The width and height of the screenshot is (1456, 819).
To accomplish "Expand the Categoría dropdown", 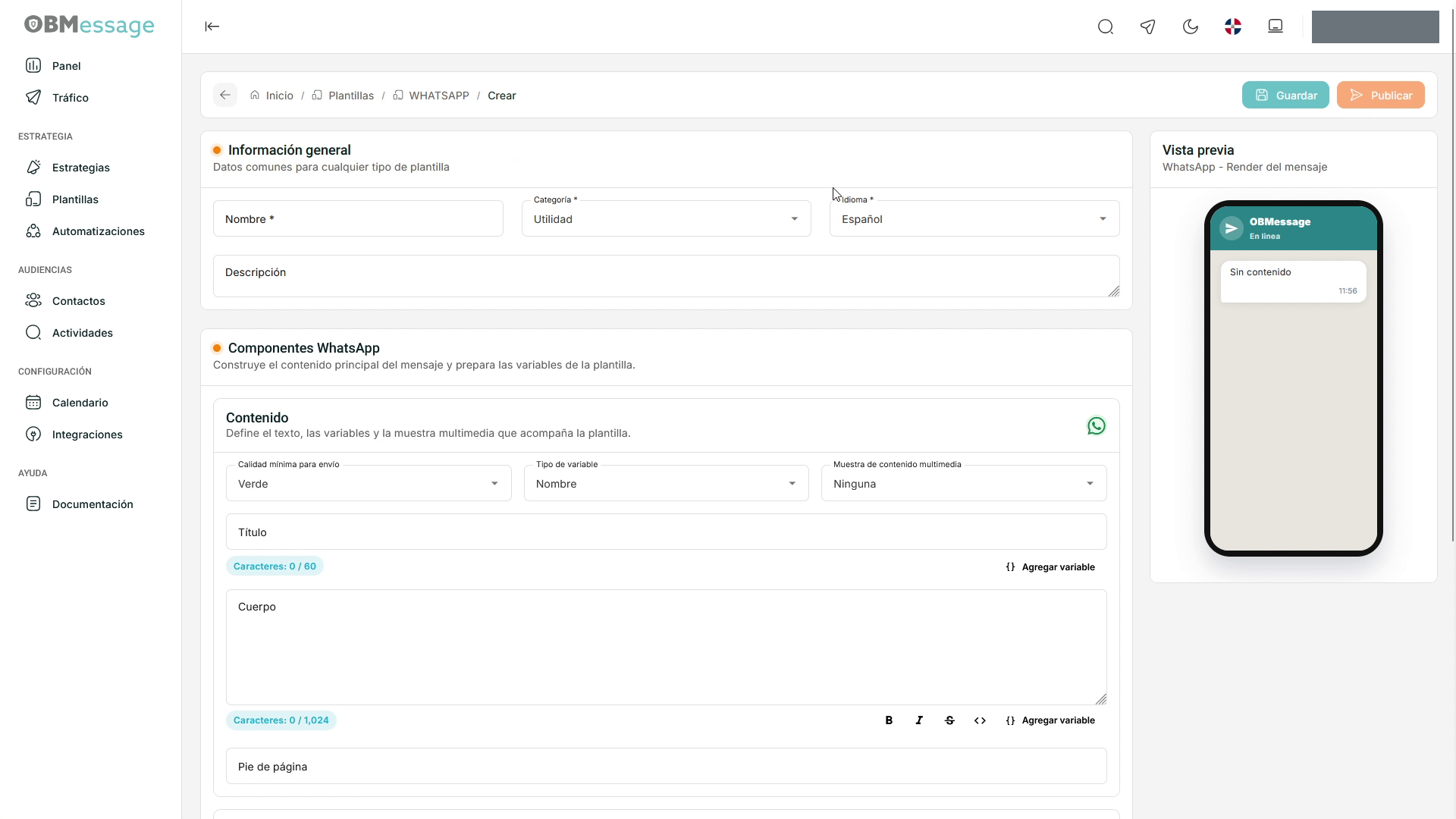I will (x=666, y=219).
